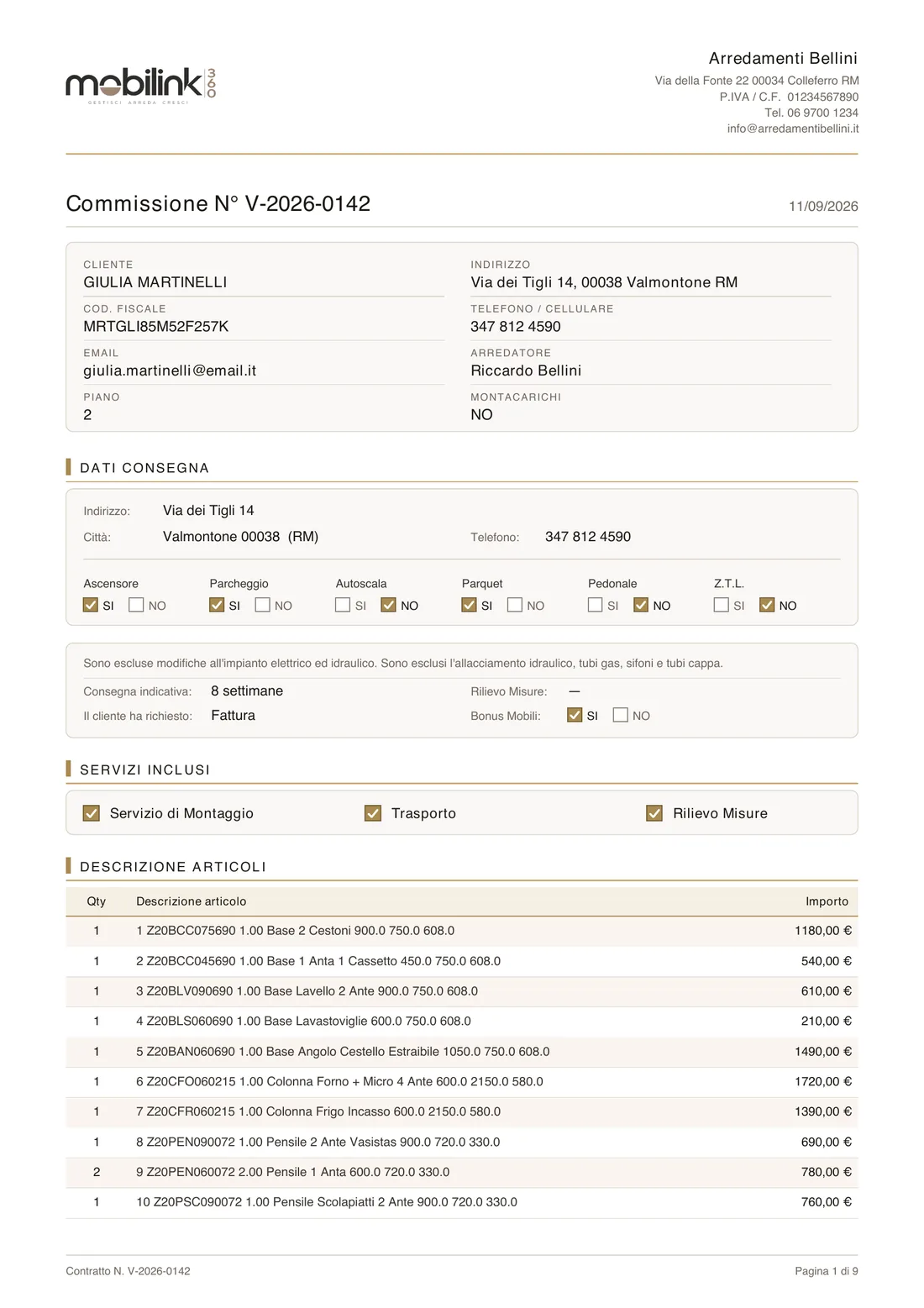
Task: Click the Piano value 2
Action: click(87, 414)
